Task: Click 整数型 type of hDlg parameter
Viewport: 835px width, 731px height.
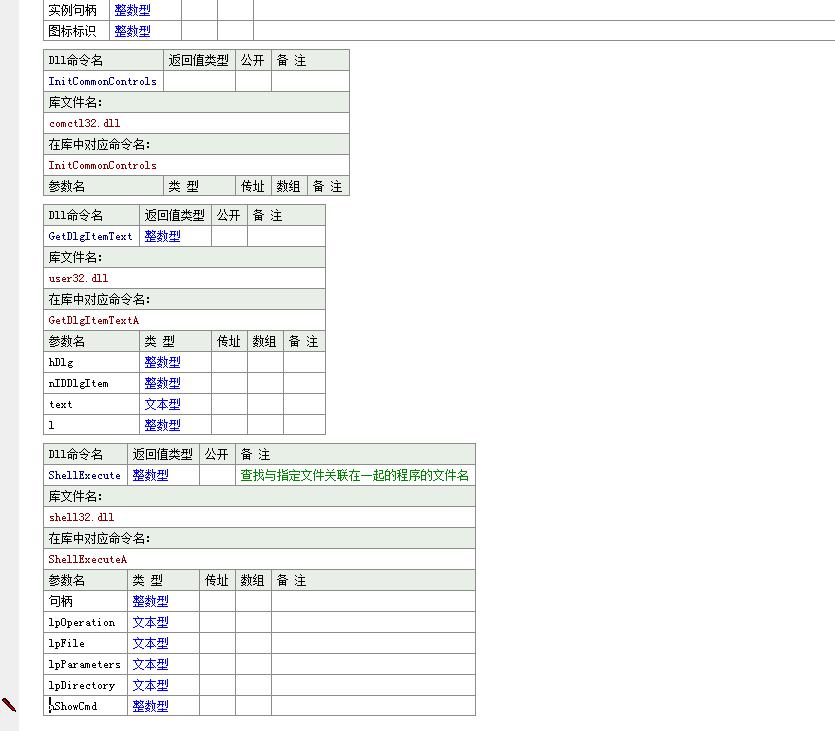Action: click(162, 362)
